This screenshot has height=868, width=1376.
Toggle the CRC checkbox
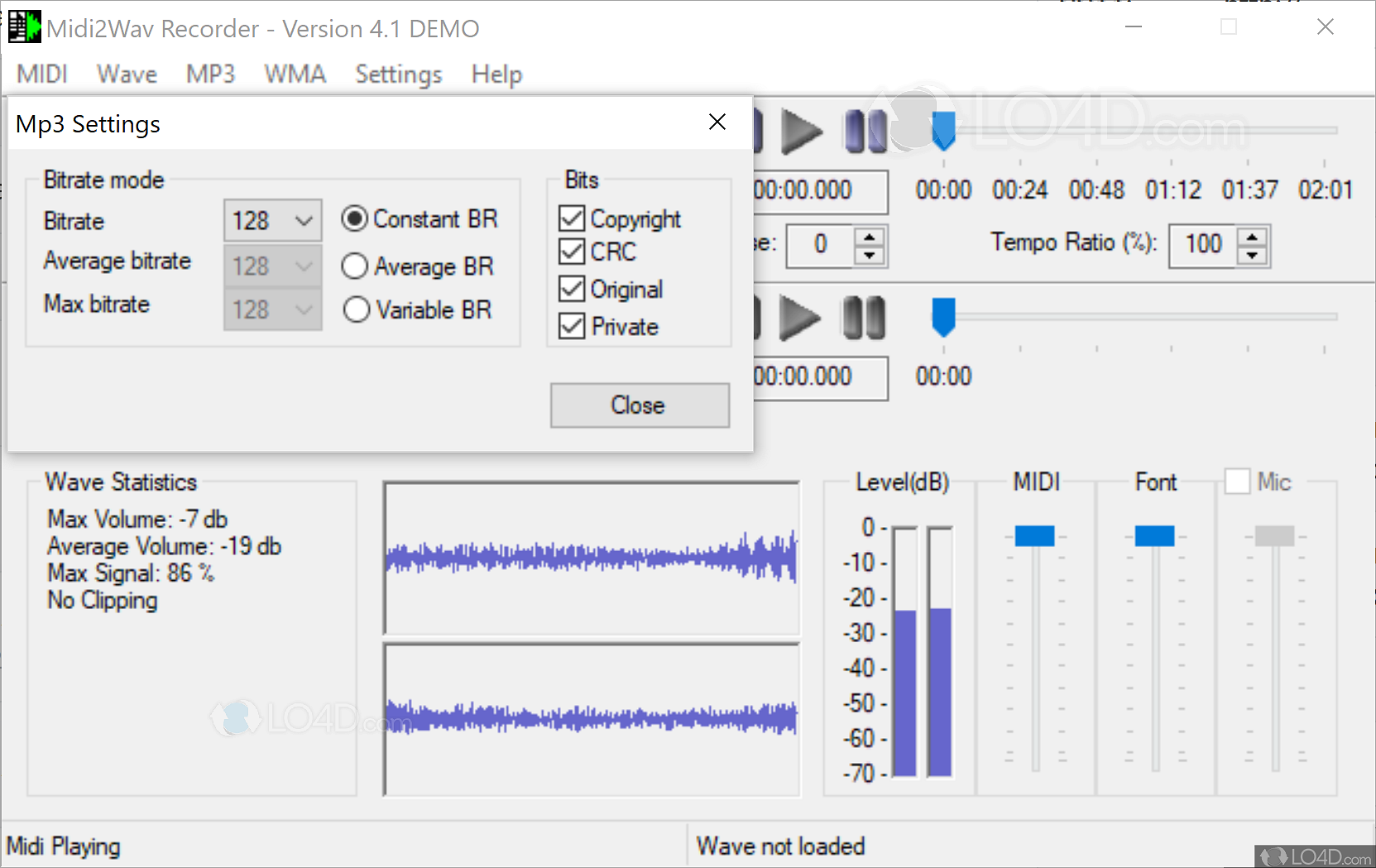pyautogui.click(x=572, y=252)
